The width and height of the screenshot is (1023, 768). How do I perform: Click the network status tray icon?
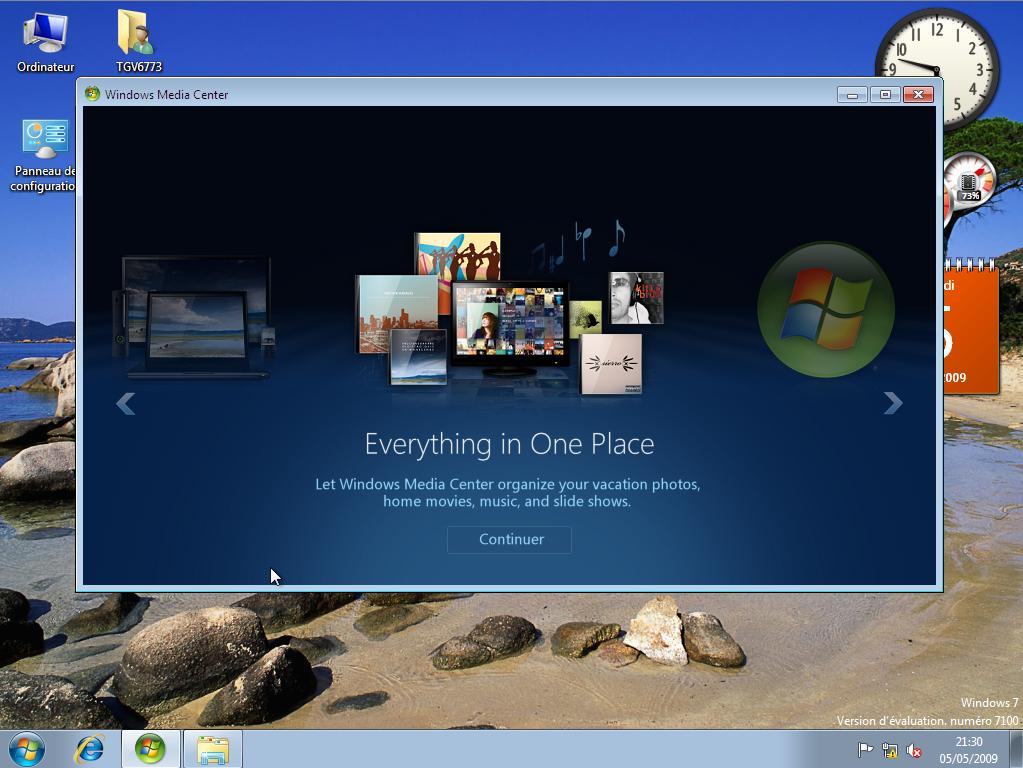(889, 750)
